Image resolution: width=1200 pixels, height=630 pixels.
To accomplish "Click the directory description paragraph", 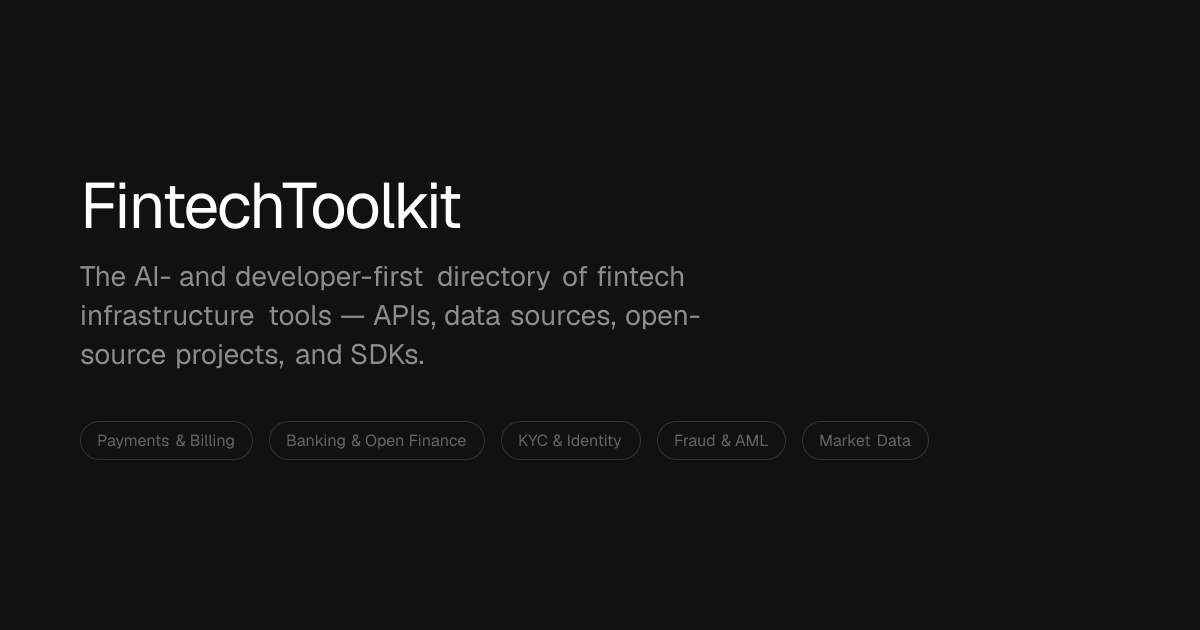I will coord(390,315).
